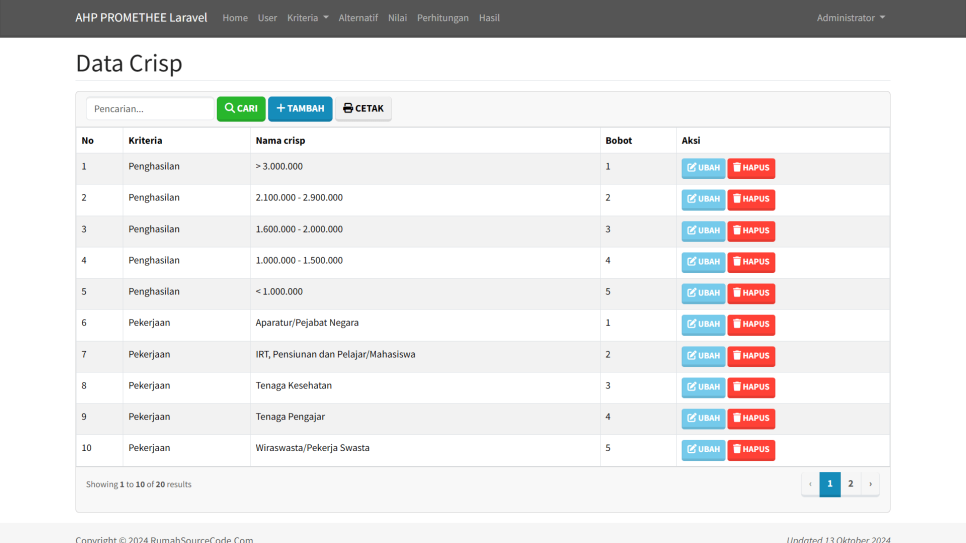
Task: Delete the Wiraswasta/Pekerja Swasta entry
Action: tap(751, 449)
